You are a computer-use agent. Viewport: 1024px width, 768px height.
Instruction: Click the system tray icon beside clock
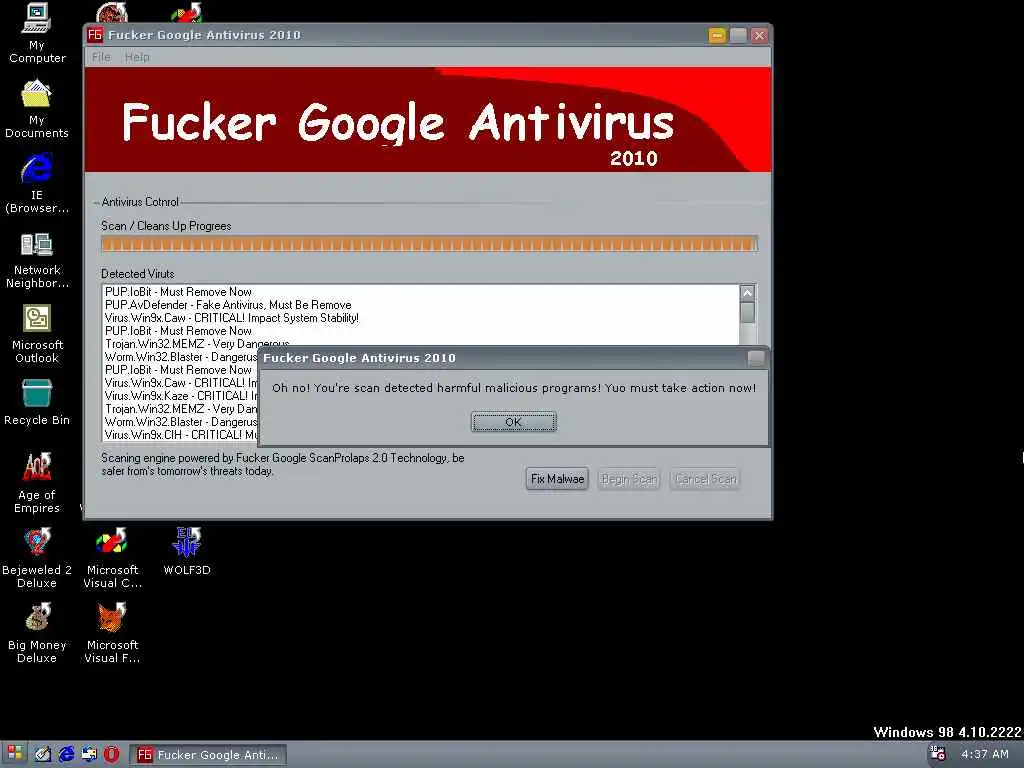(938, 754)
